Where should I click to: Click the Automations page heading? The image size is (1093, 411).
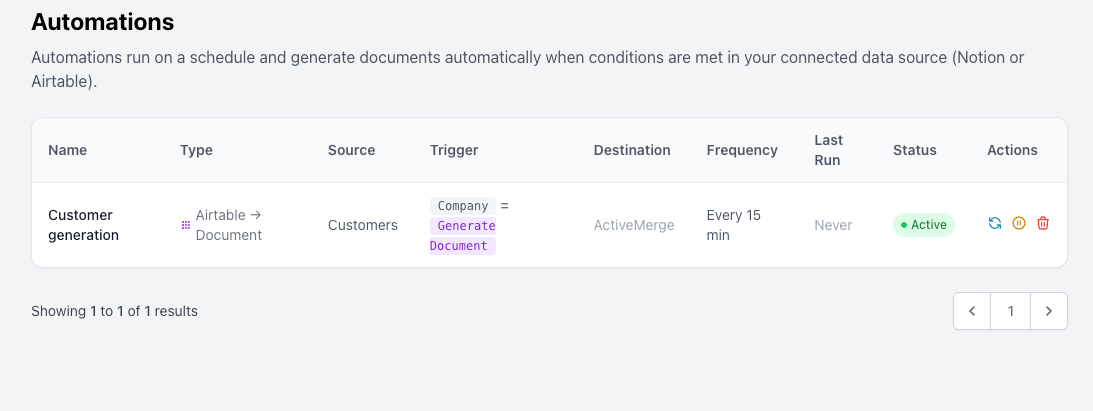(102, 22)
